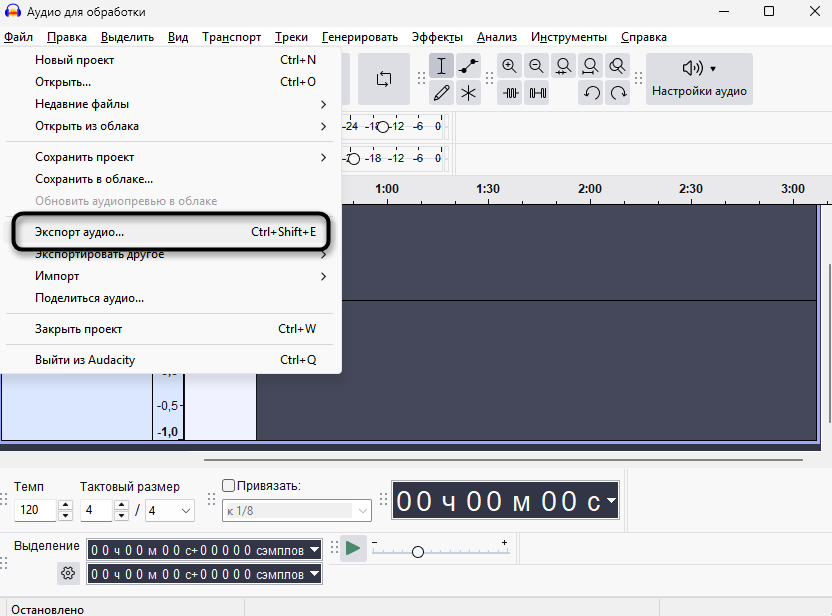The height and width of the screenshot is (616, 832).
Task: Click the Zoom In magnifier icon
Action: point(509,66)
